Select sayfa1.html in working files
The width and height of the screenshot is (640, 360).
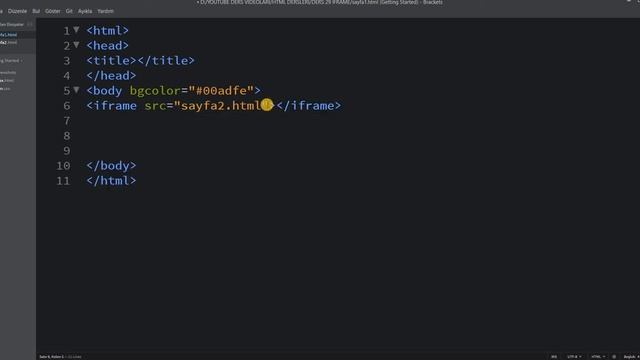9,35
